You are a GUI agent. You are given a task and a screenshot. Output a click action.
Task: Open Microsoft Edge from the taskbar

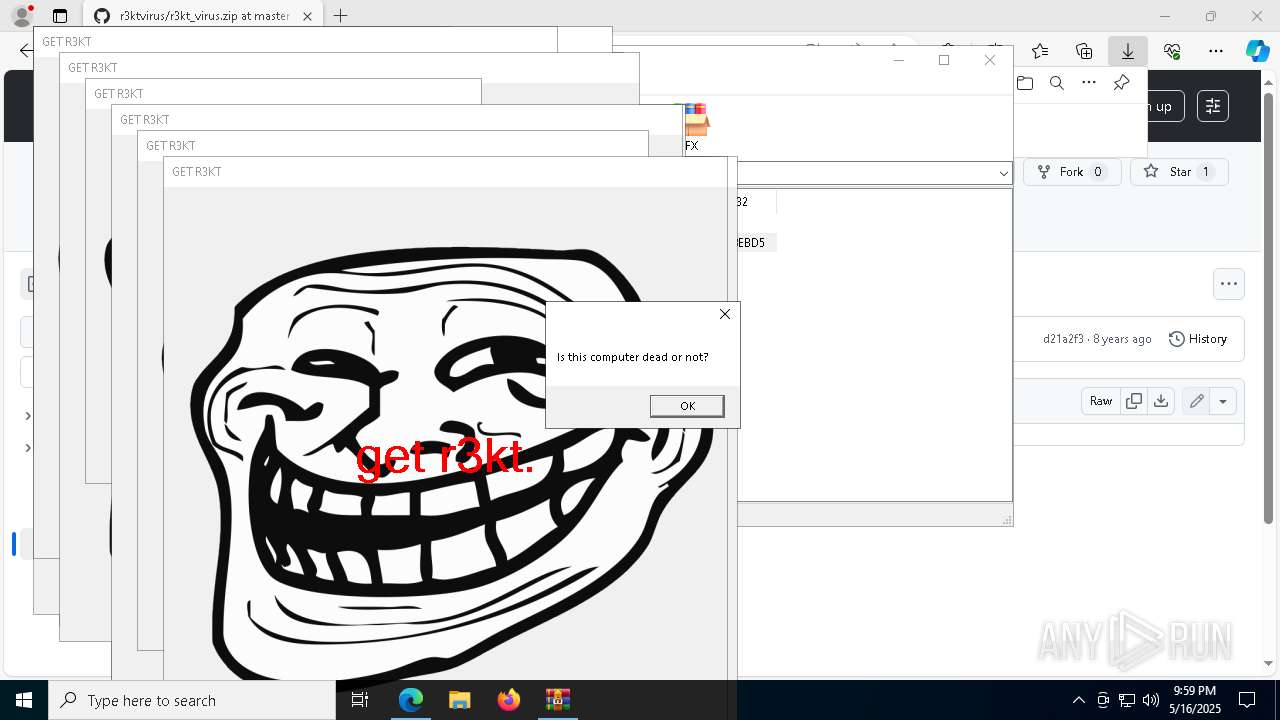[411, 700]
